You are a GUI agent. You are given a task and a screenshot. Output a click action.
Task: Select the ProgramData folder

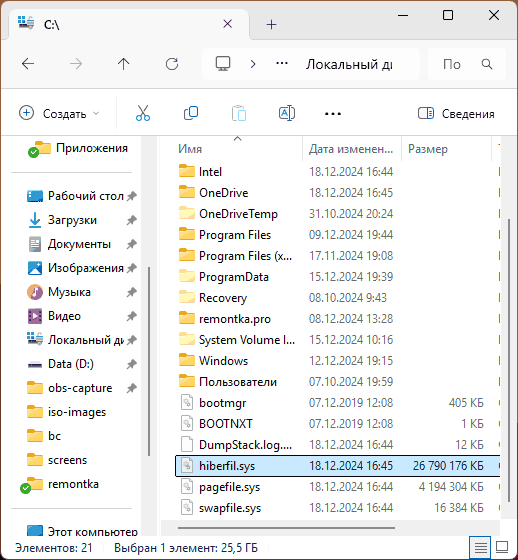tap(224, 277)
